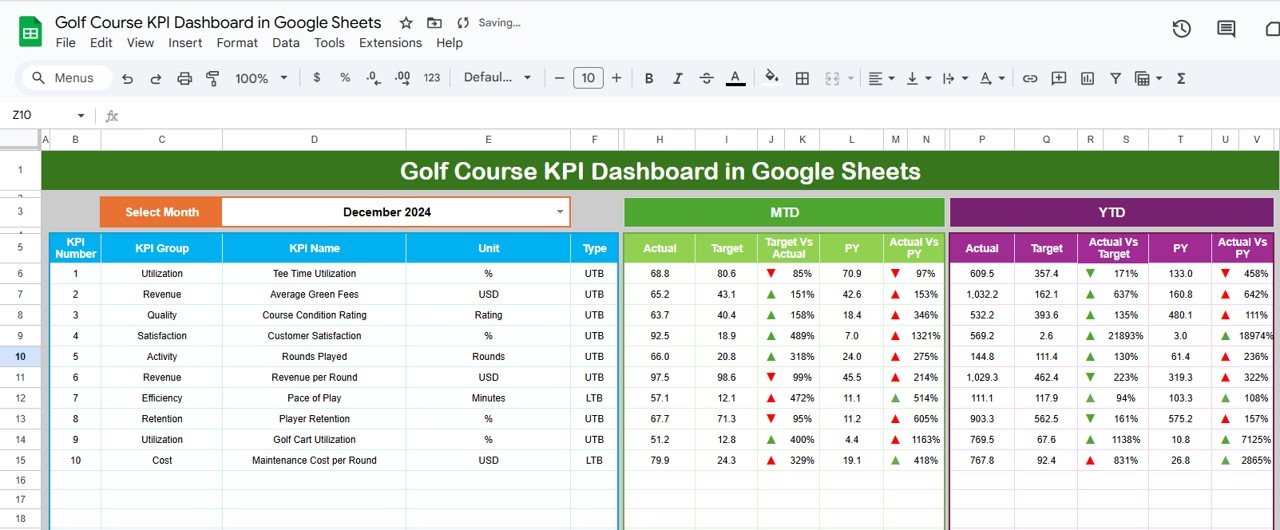Click the plus to increase font size
This screenshot has width=1280, height=530.
coord(616,78)
